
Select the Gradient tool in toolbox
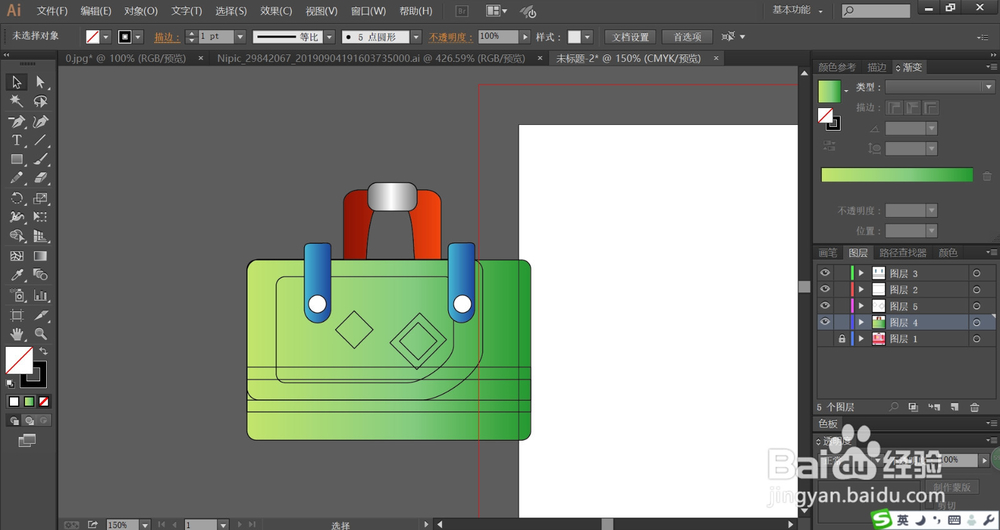pos(40,256)
